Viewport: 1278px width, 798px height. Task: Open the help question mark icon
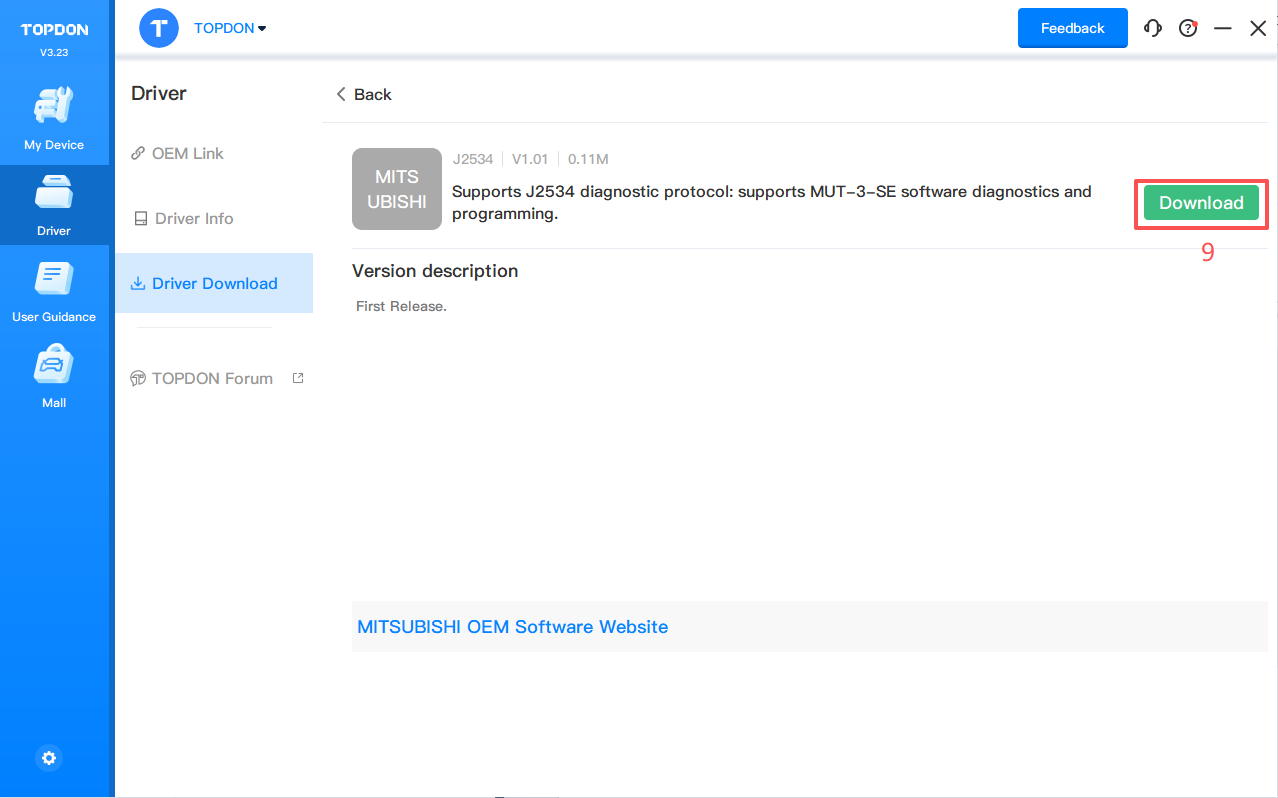(1188, 28)
